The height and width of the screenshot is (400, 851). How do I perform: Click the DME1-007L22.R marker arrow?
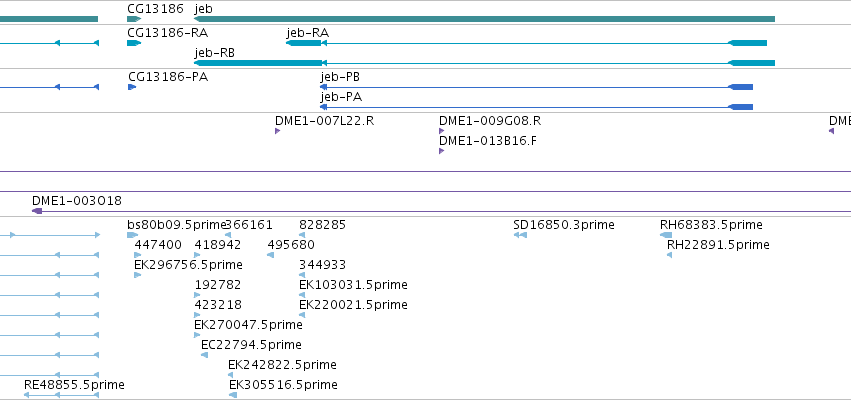point(277,131)
